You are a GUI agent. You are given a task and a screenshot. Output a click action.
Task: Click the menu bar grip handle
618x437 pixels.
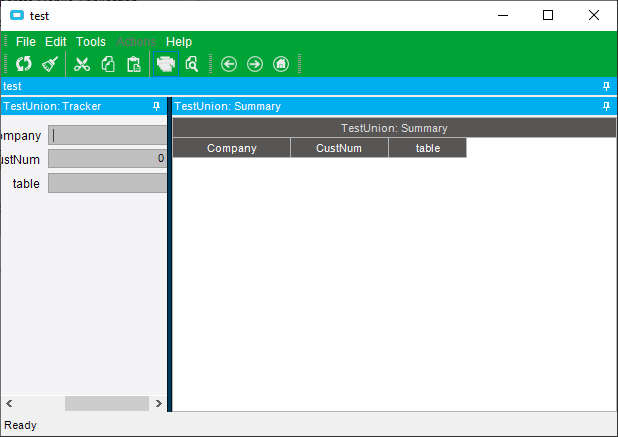tap(6, 41)
